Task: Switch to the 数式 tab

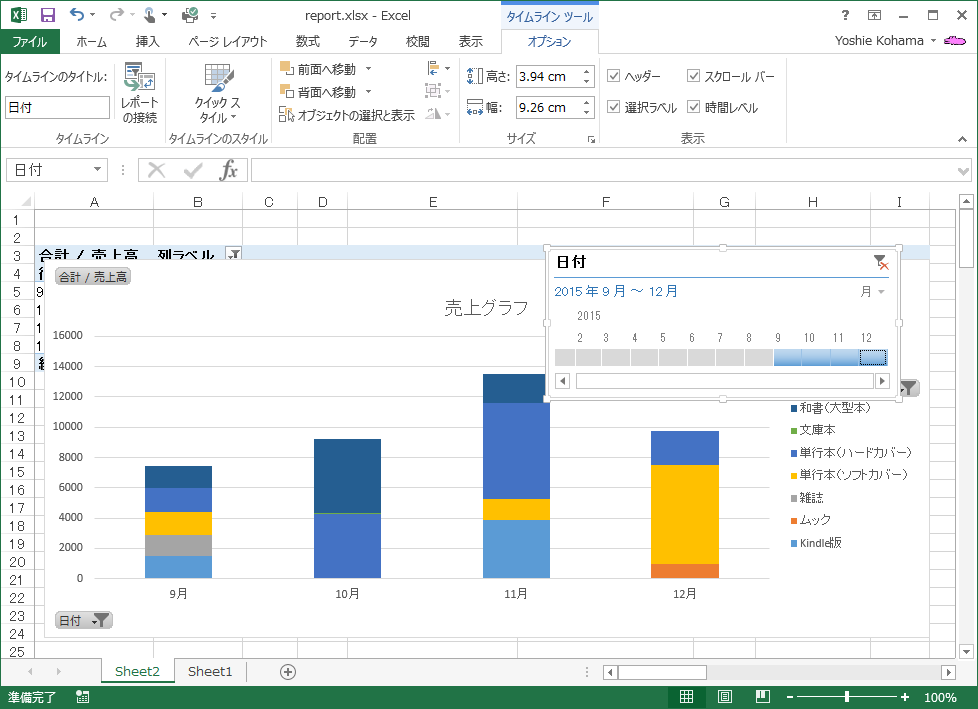Action: tap(307, 41)
